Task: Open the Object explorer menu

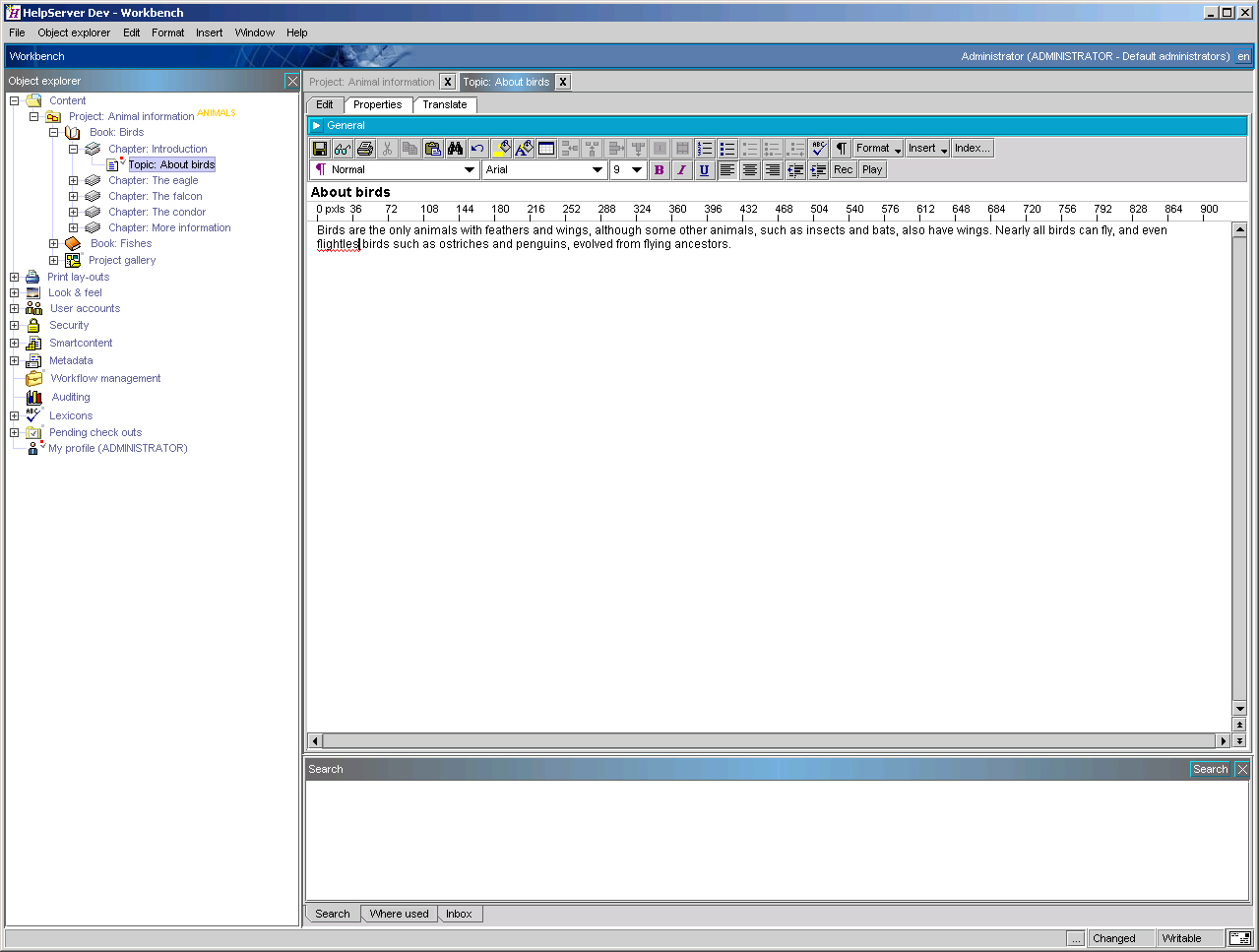Action: (x=74, y=32)
